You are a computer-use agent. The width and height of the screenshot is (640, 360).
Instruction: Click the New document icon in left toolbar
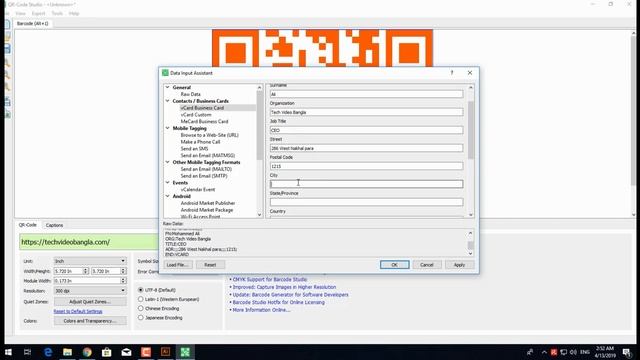tap(8, 24)
